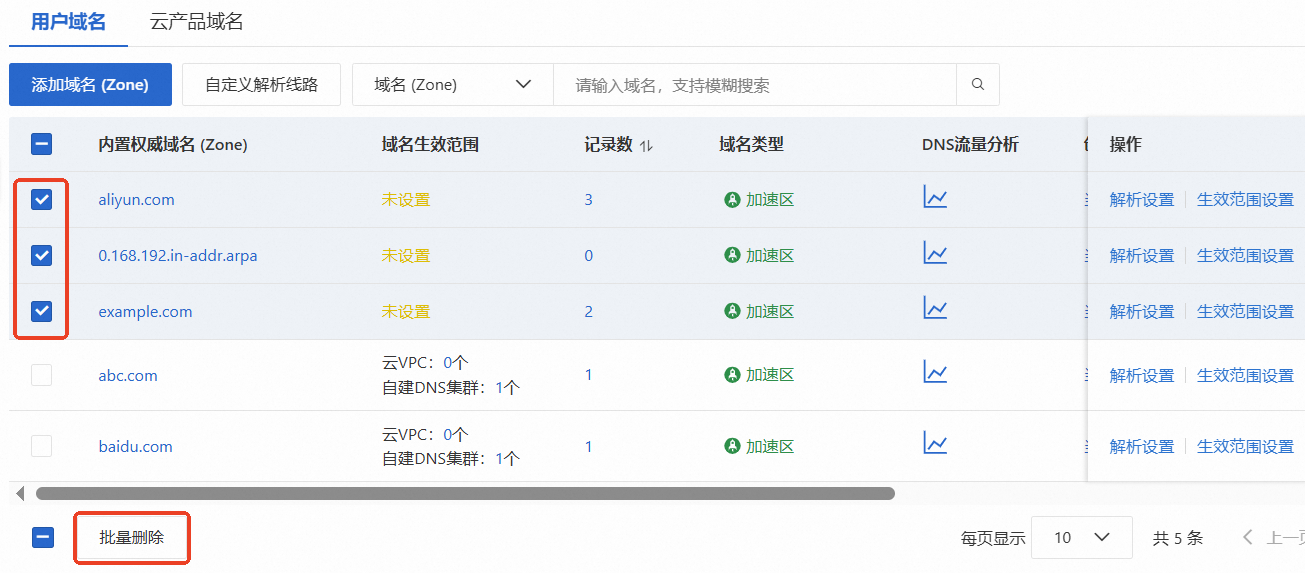1305x573 pixels.
Task: Select the 用户域名 tab
Action: (x=68, y=22)
